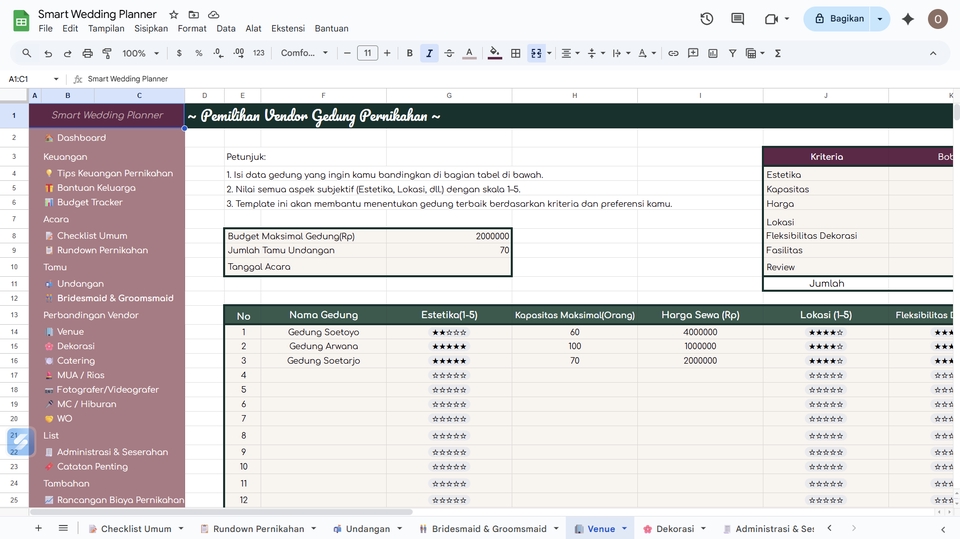The image size is (960, 539).
Task: Click the font size input field
Action: coord(367,53)
